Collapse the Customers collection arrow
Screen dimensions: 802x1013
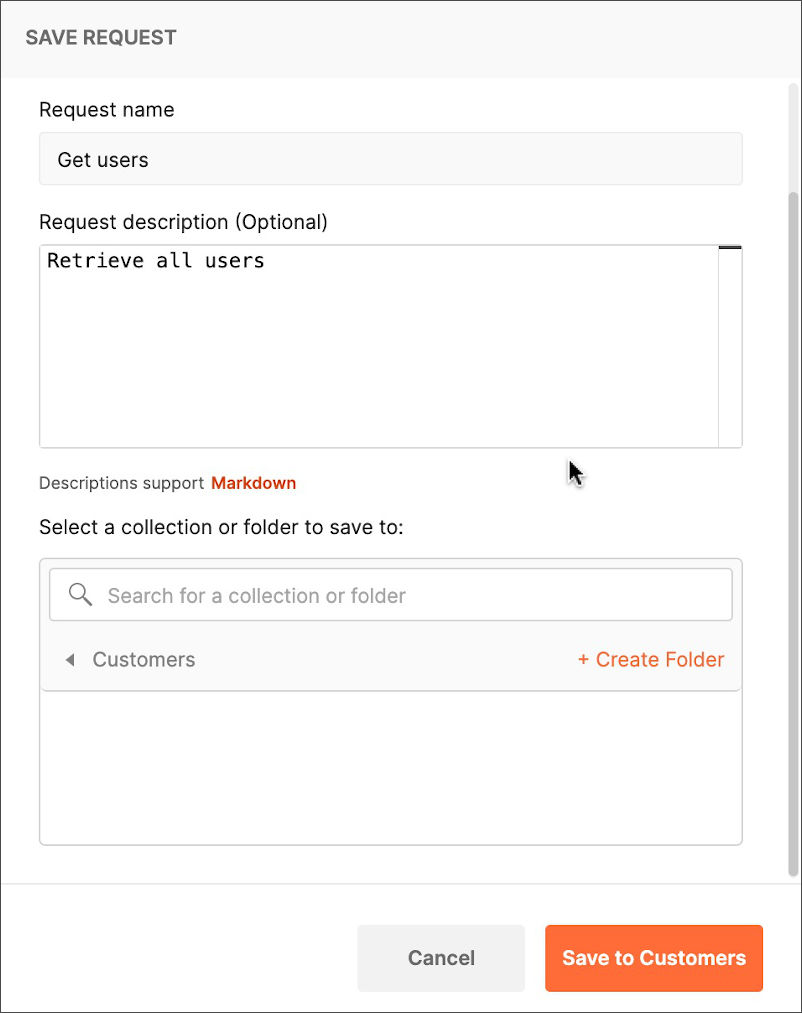tap(70, 660)
